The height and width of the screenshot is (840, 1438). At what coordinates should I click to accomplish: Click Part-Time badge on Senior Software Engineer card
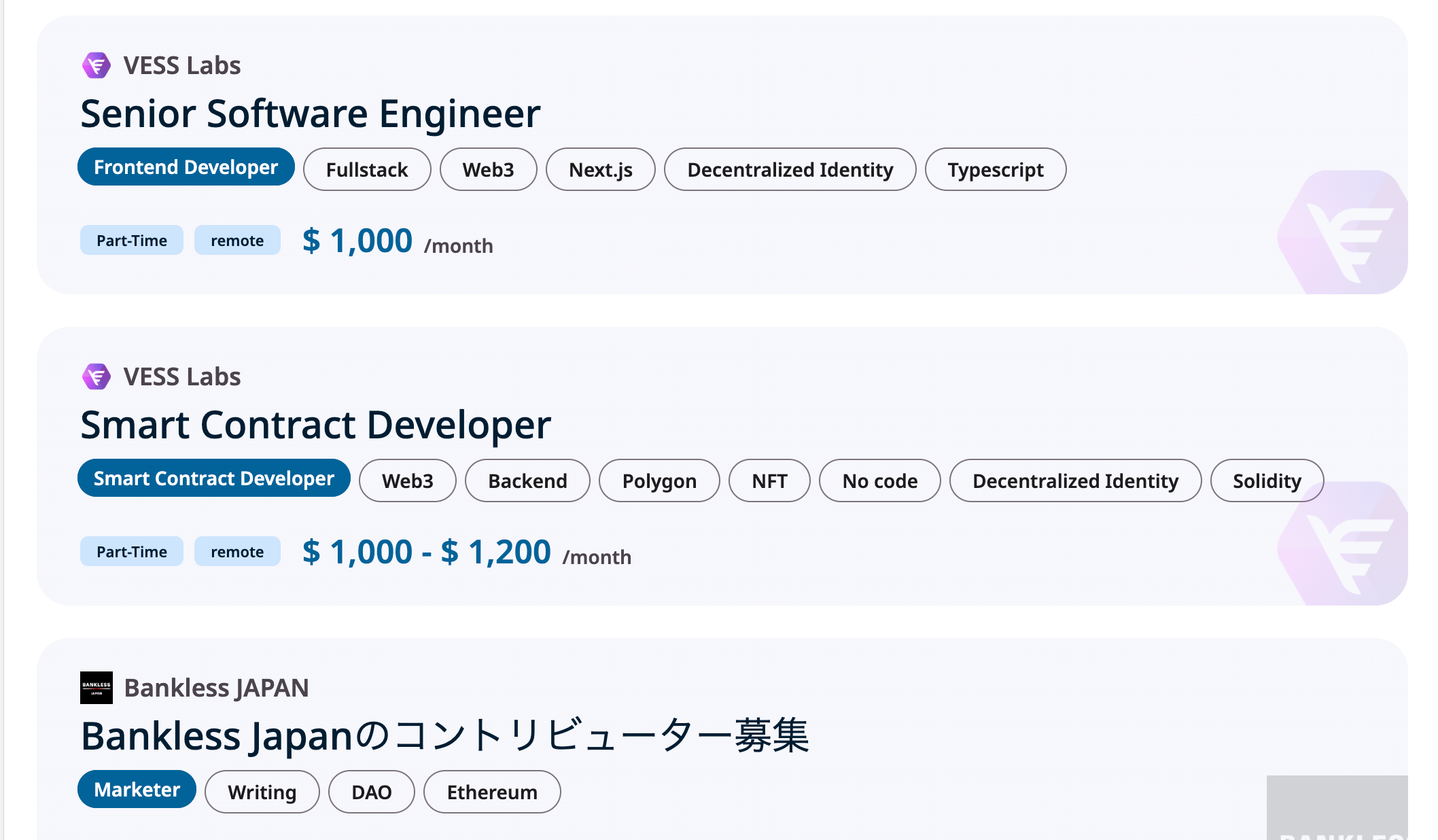[131, 241]
